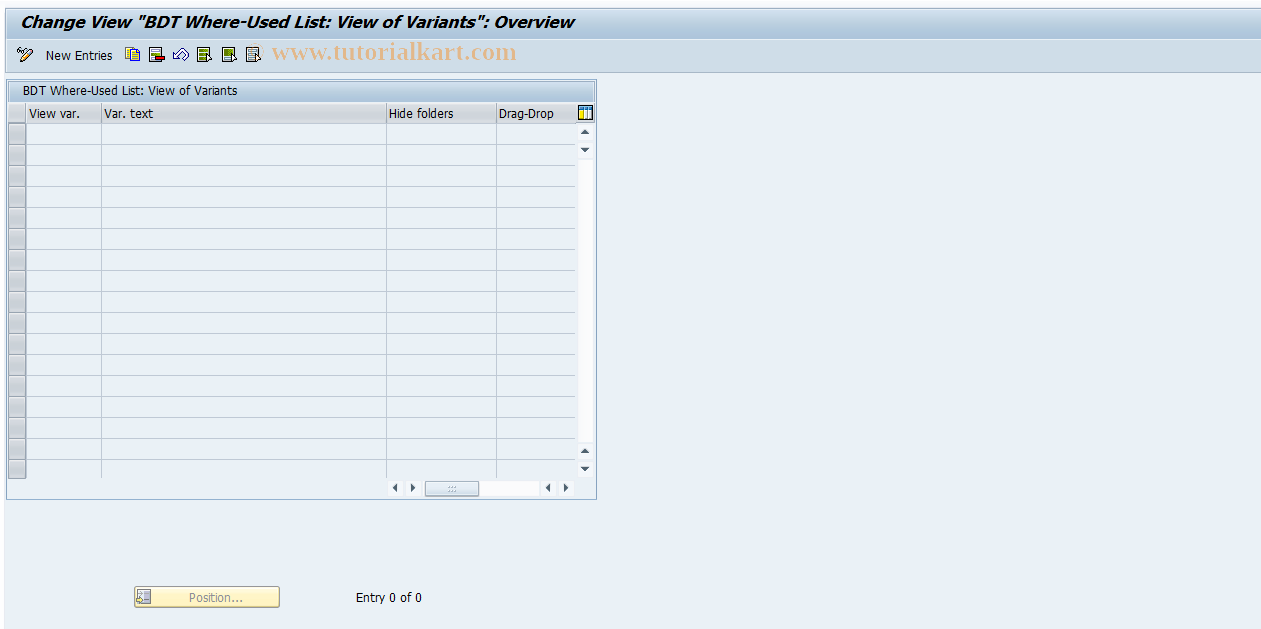Click the leftmost horizontal scroll-left arrow
The width and height of the screenshot is (1261, 629).
click(395, 488)
